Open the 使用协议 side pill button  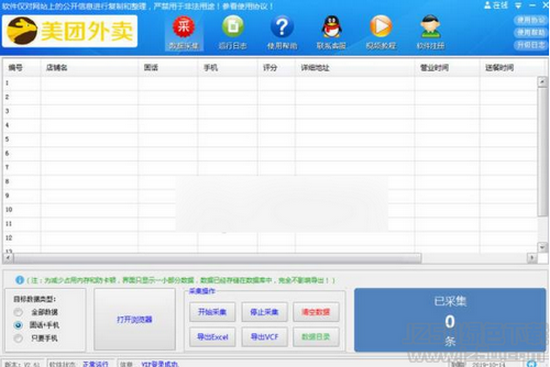(531, 20)
